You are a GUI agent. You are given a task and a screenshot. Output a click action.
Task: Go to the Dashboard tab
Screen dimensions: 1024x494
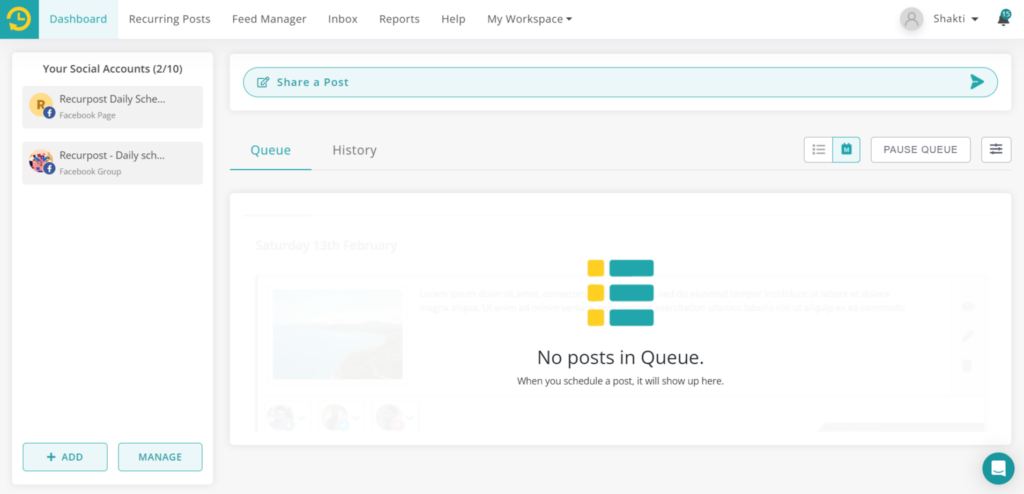[78, 19]
